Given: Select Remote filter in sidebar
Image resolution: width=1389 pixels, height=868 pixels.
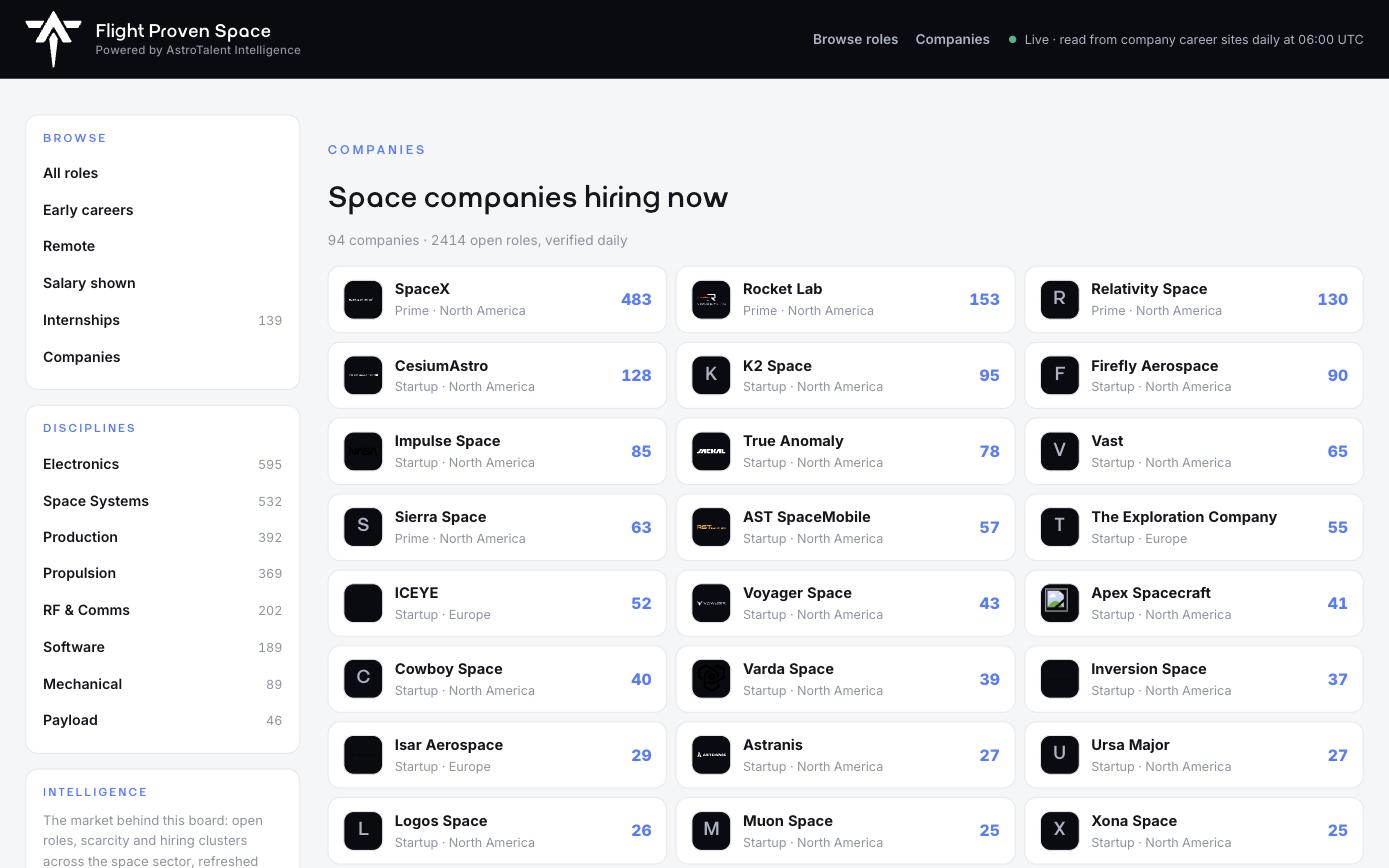Looking at the screenshot, I should (x=162, y=246).
